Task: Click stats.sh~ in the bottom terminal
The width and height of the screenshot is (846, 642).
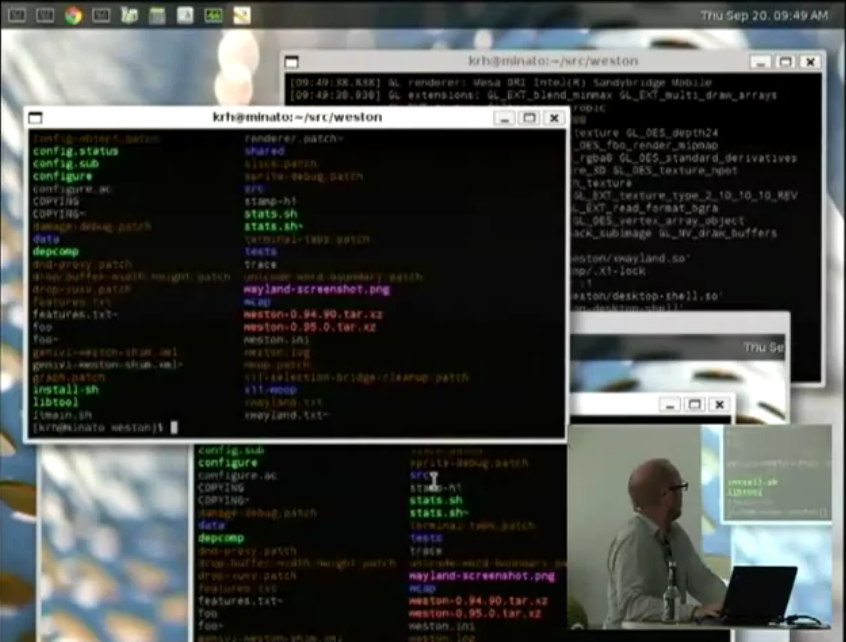Action: pos(439,513)
